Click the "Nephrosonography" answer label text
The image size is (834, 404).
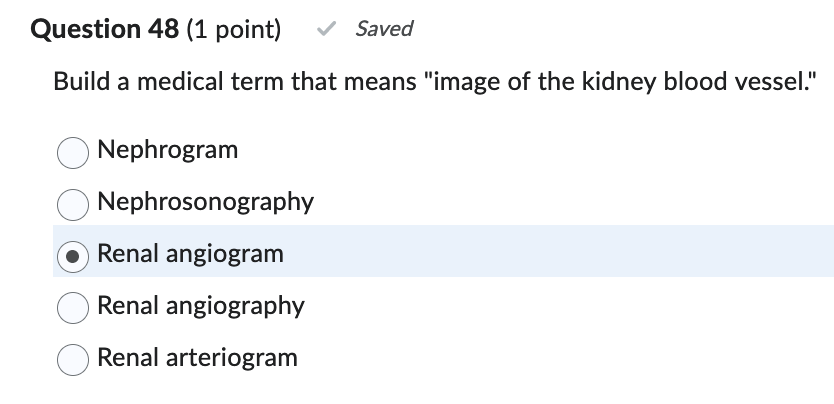(x=205, y=202)
